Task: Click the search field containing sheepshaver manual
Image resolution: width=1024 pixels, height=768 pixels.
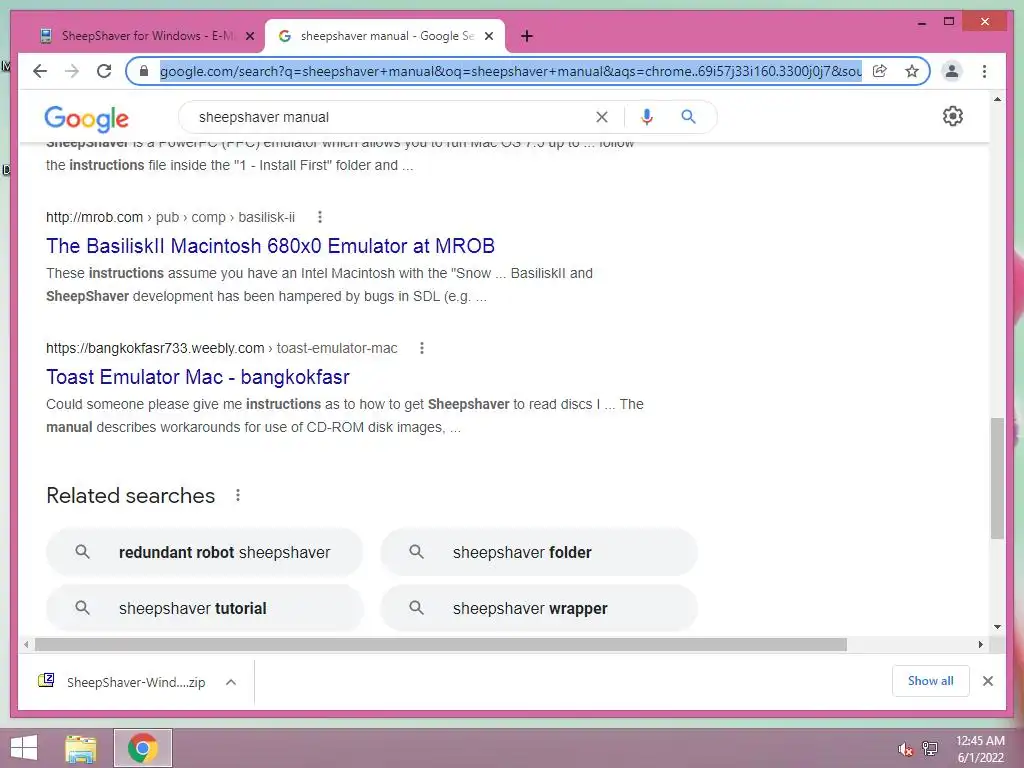Action: tap(392, 117)
